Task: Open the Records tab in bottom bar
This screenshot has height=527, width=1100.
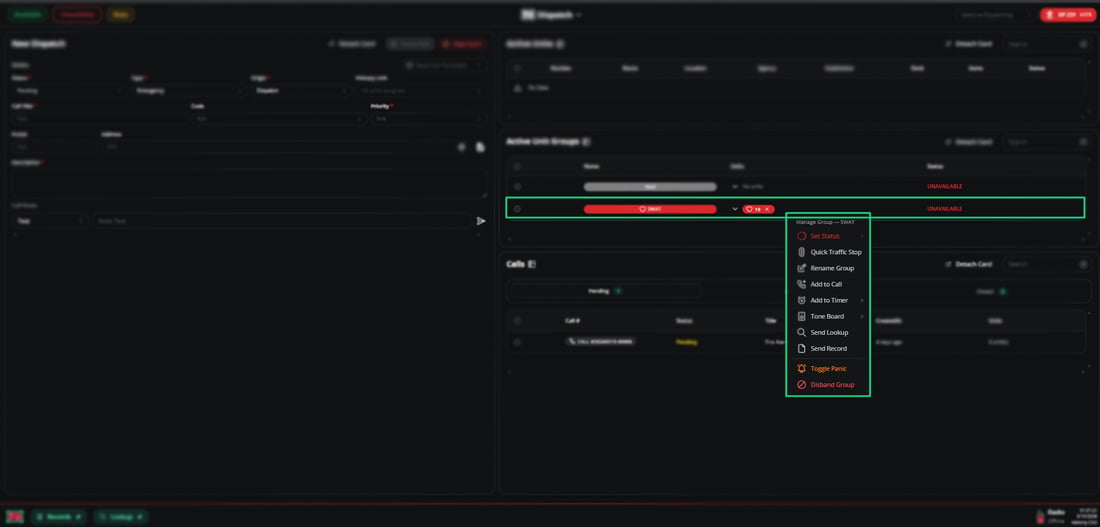Action: pos(58,516)
